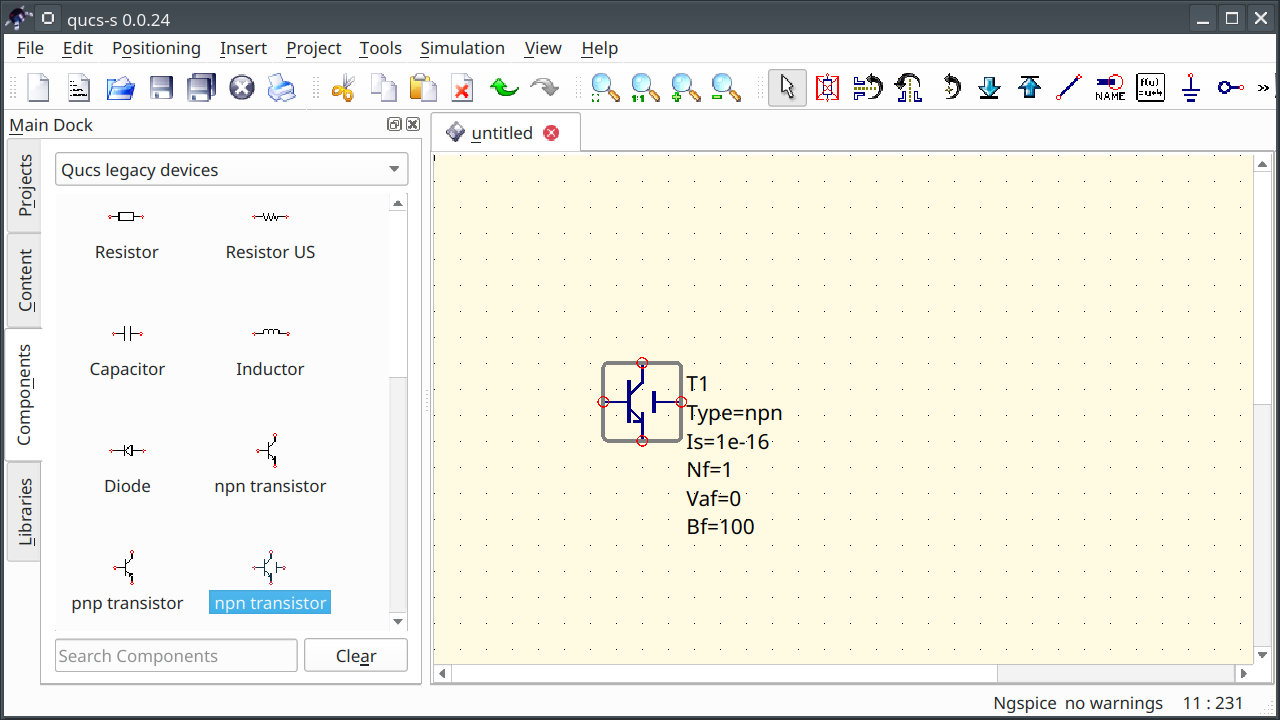Activate the wire drawing tool
The height and width of the screenshot is (720, 1280).
click(x=1068, y=88)
